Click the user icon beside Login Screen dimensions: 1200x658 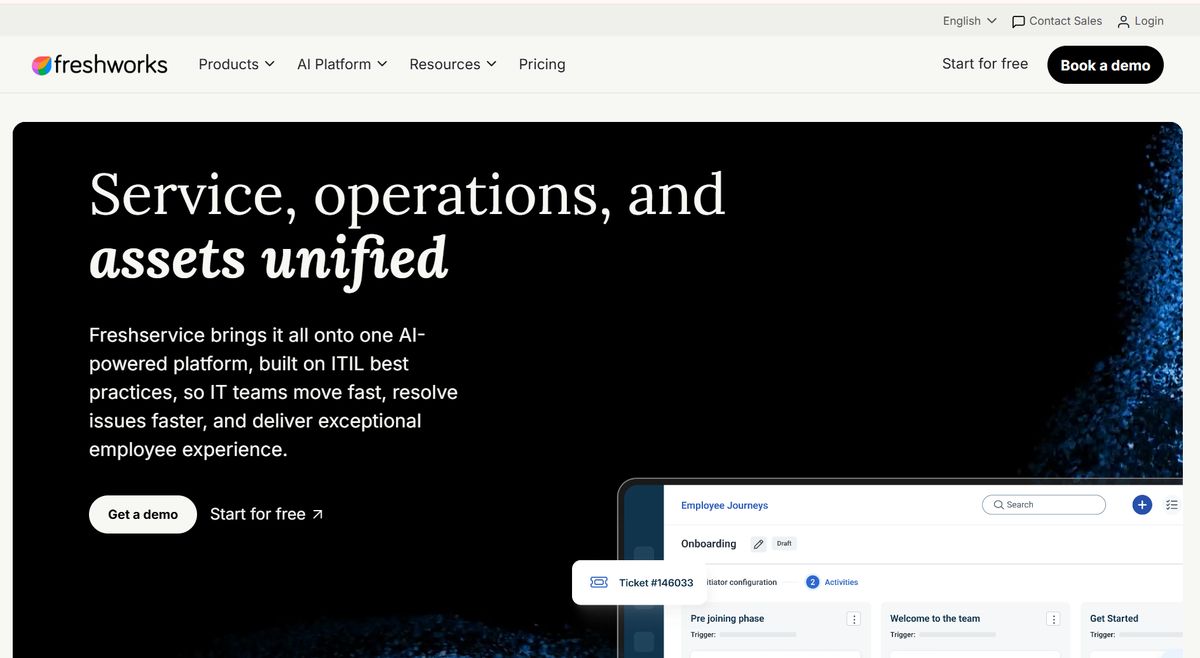point(1123,22)
